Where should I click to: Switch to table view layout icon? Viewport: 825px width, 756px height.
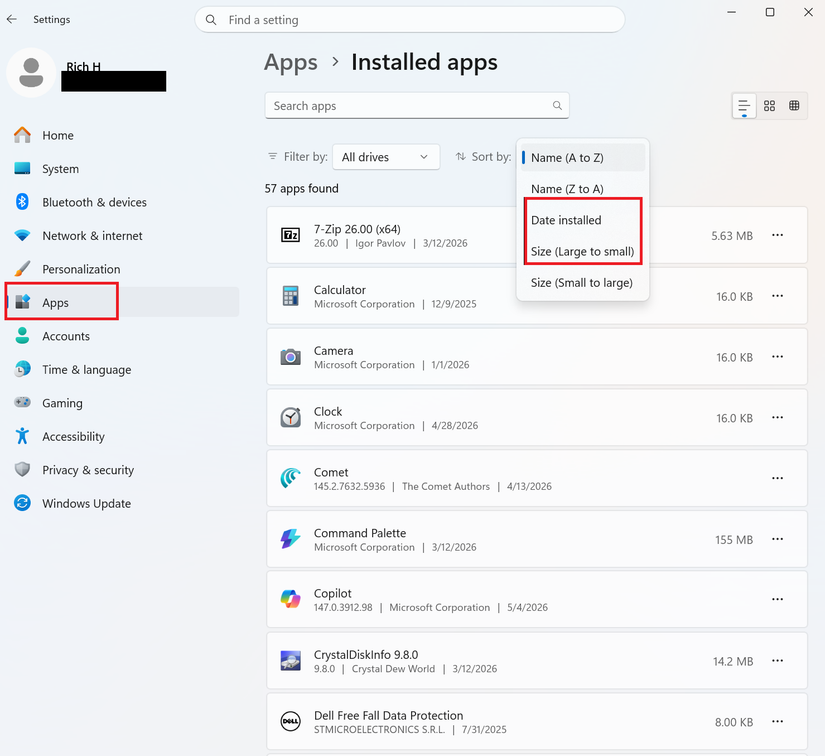pyautogui.click(x=794, y=106)
